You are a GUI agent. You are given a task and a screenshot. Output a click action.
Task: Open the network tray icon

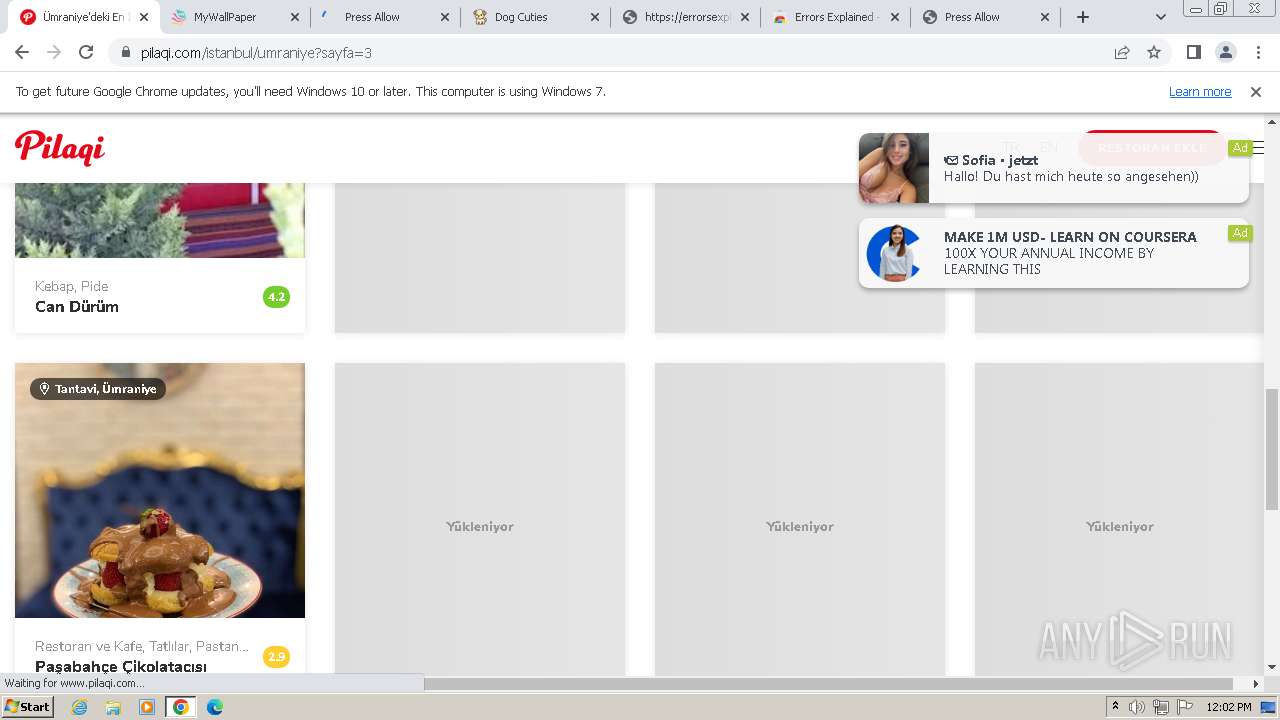coord(1161,707)
